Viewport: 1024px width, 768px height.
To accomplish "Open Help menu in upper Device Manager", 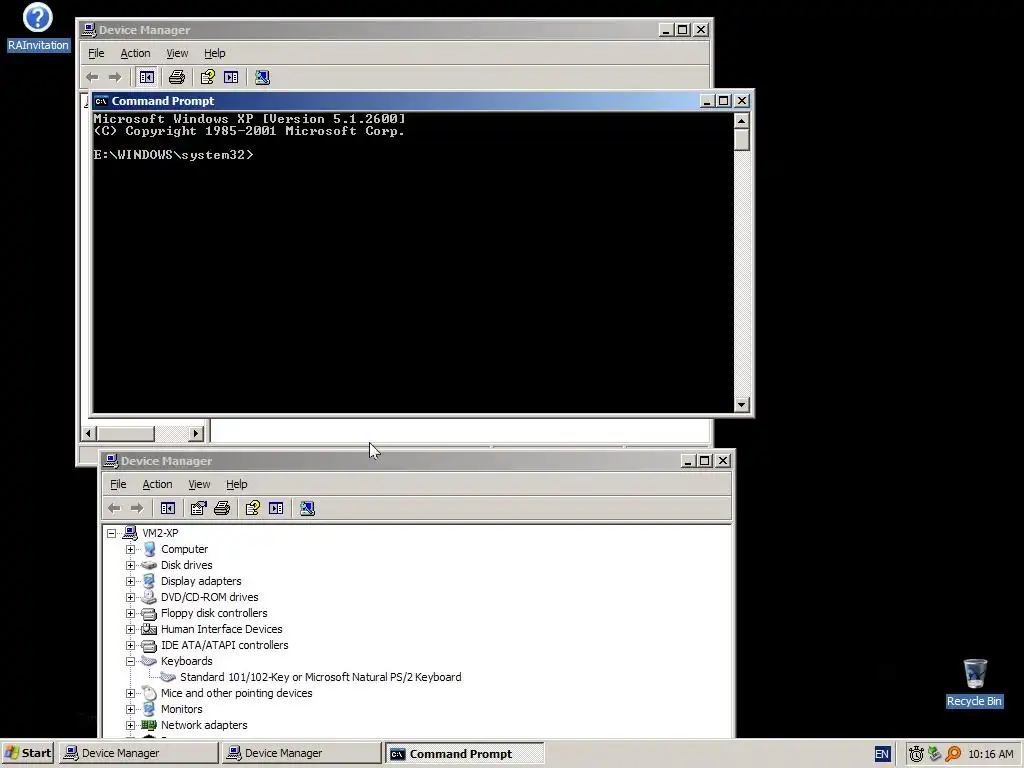I will pos(214,54).
